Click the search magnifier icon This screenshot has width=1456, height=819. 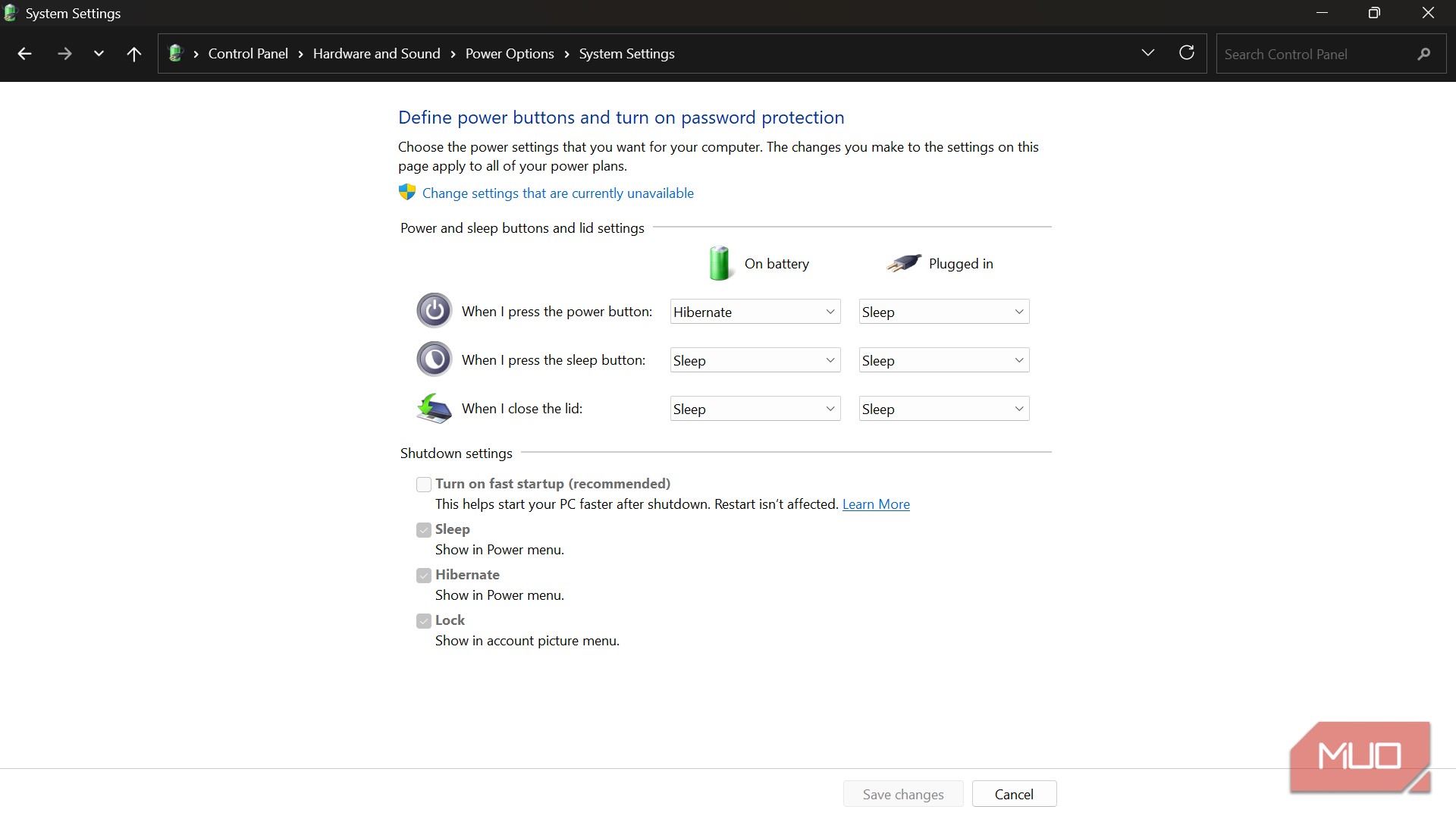pos(1424,54)
